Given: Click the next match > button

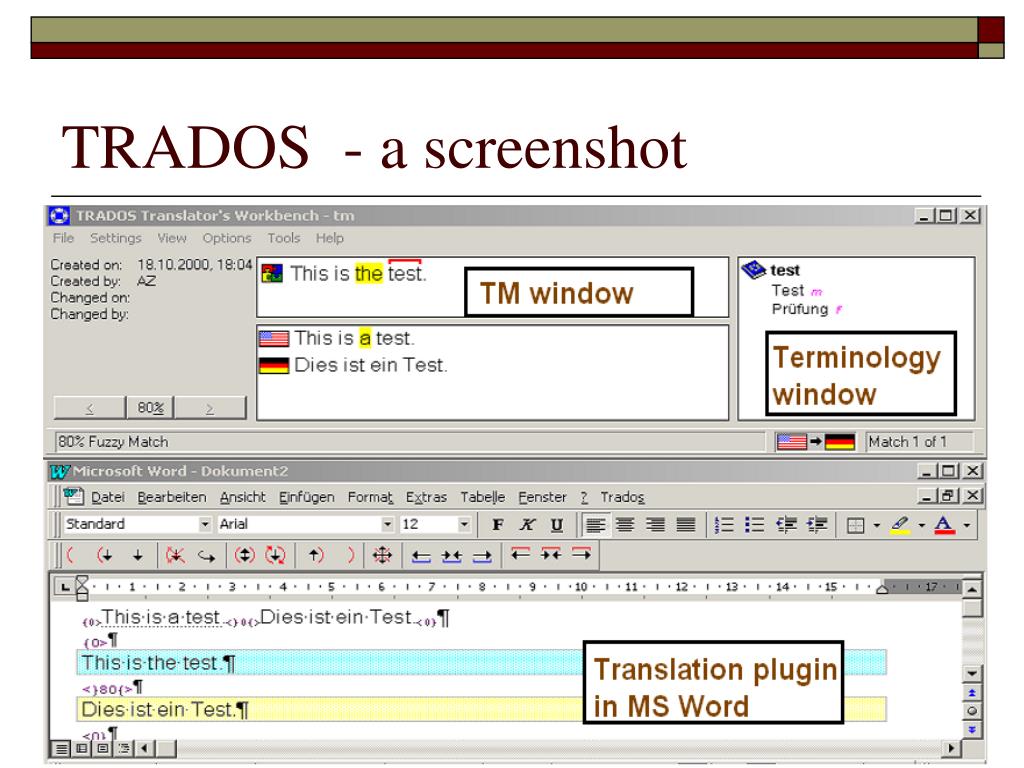Looking at the screenshot, I should click(210, 408).
